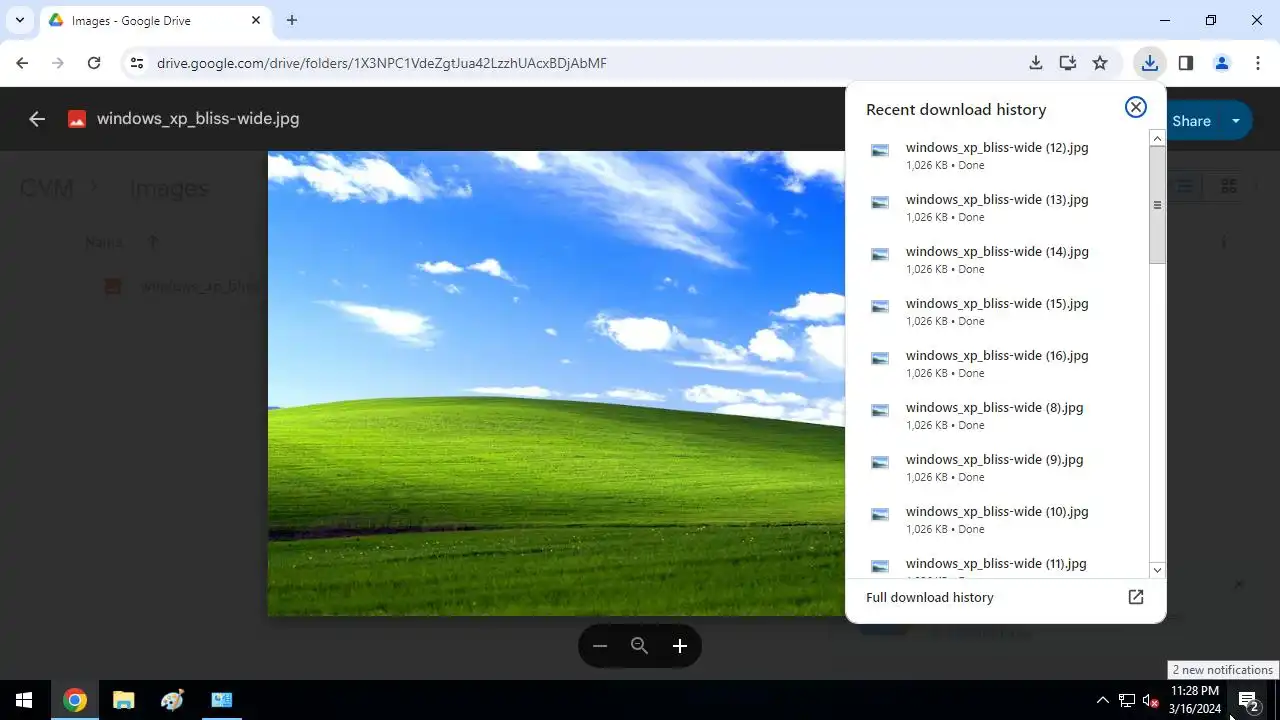Close the Images - Google Drive tab

(256, 20)
